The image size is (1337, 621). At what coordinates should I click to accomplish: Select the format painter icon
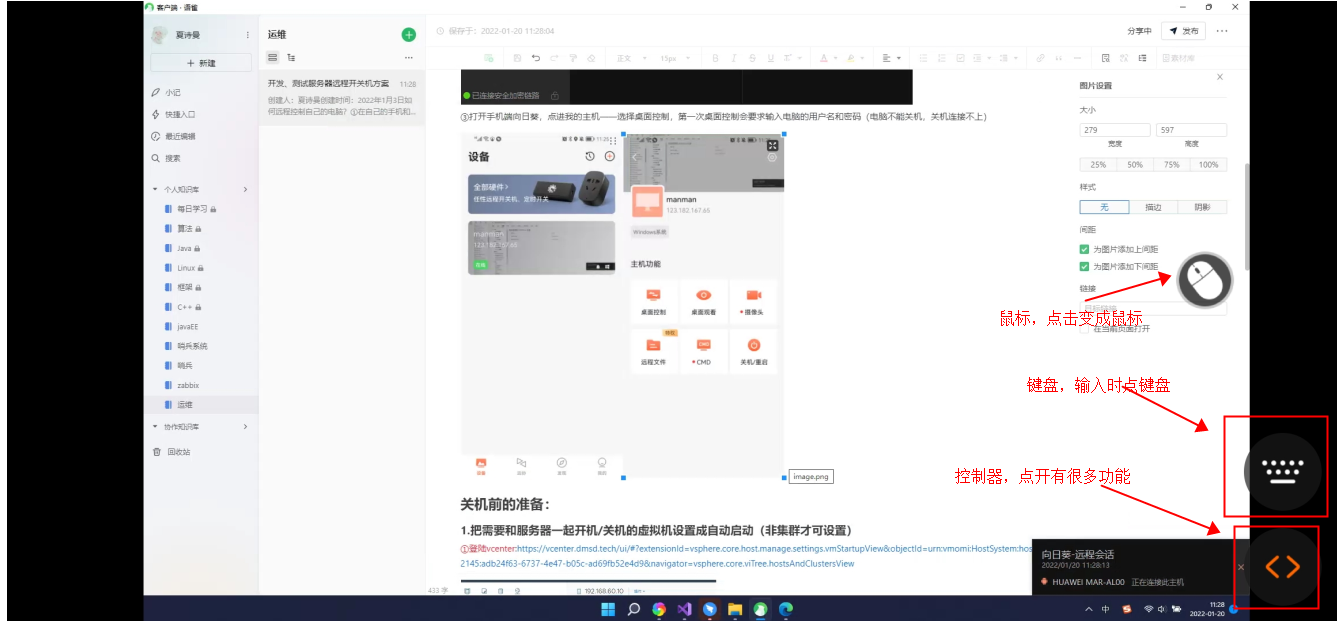pyautogui.click(x=573, y=58)
